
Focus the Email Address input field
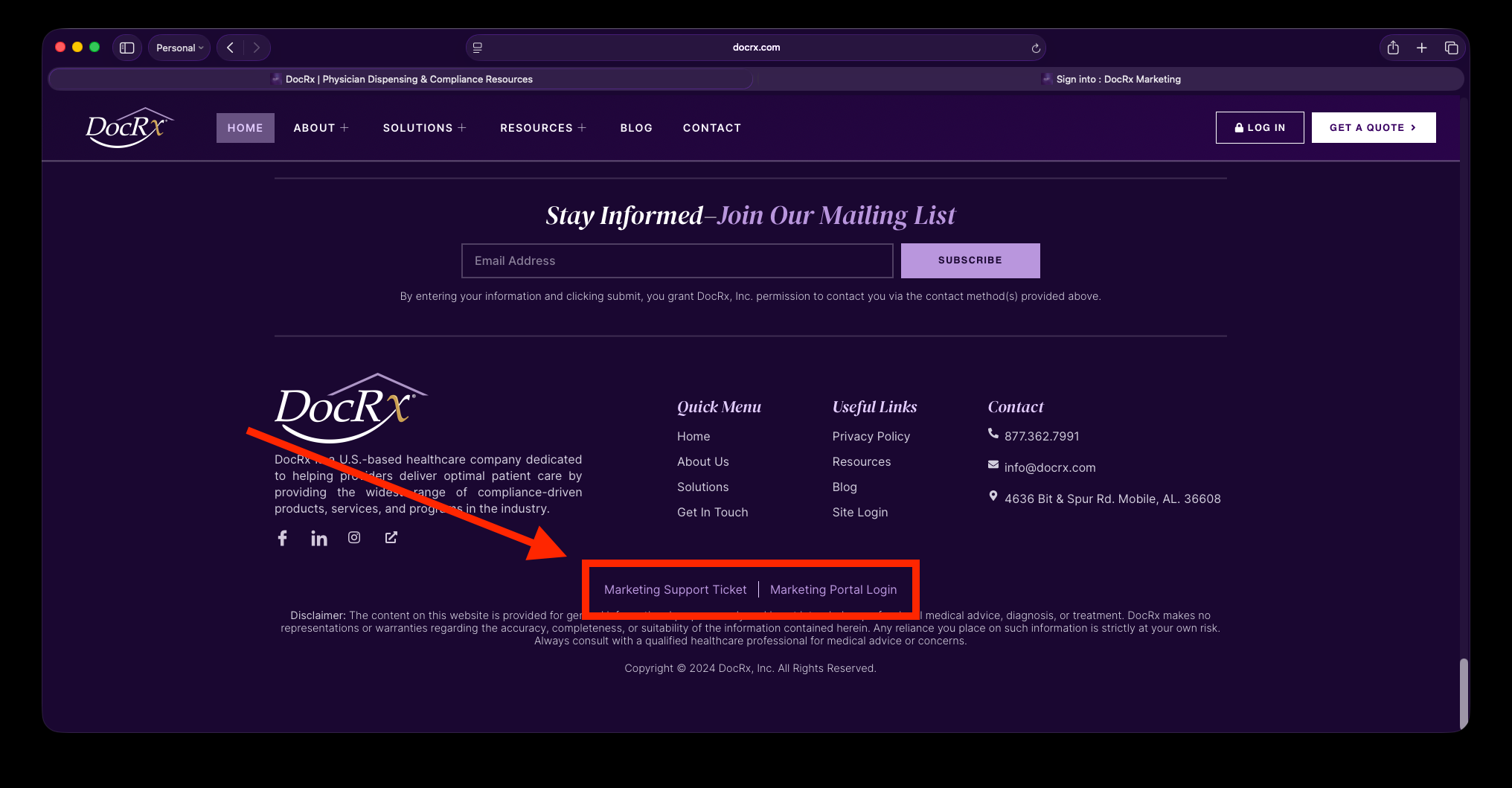[677, 260]
